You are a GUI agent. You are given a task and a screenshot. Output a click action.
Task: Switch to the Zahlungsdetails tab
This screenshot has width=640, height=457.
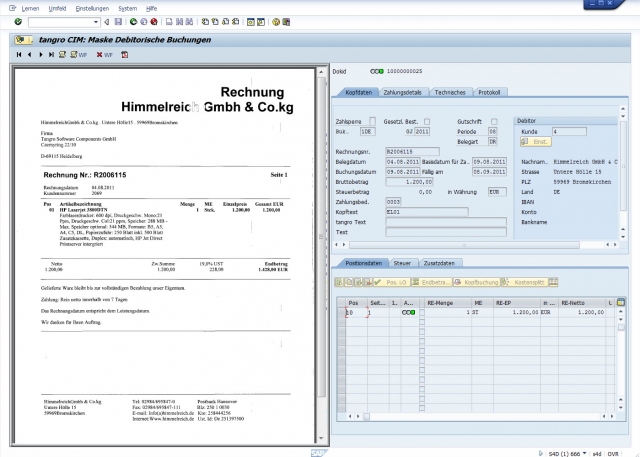pyautogui.click(x=402, y=92)
